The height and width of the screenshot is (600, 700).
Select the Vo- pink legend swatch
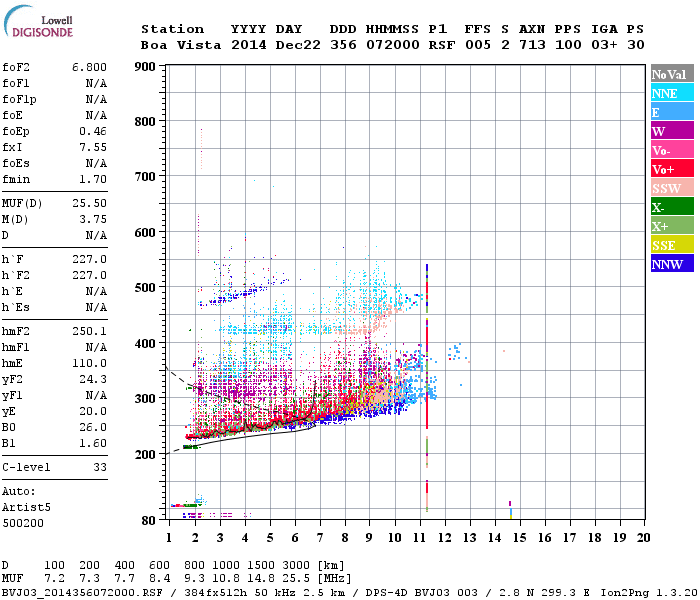[x=672, y=150]
